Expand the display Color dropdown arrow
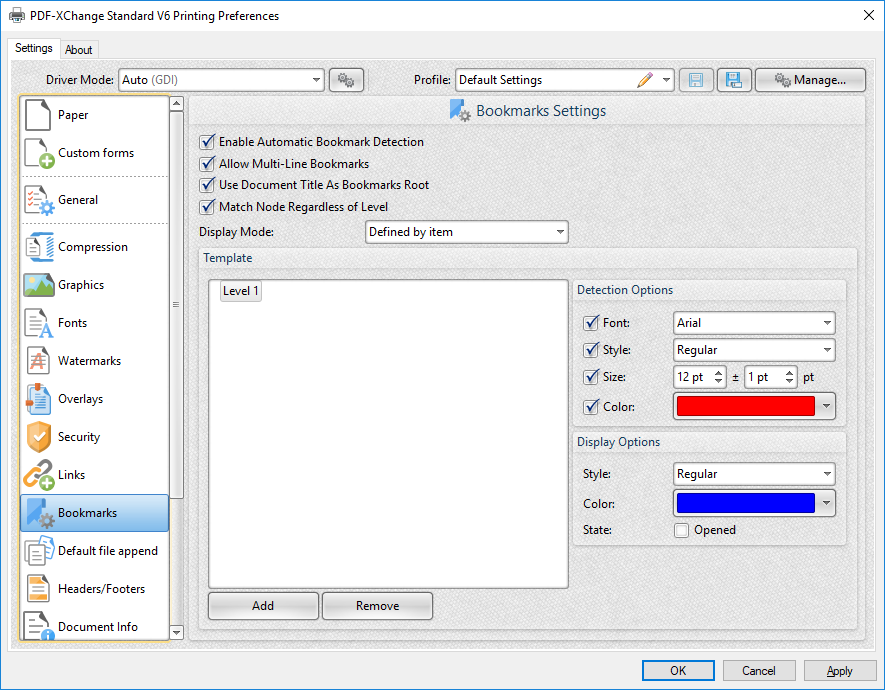 826,503
